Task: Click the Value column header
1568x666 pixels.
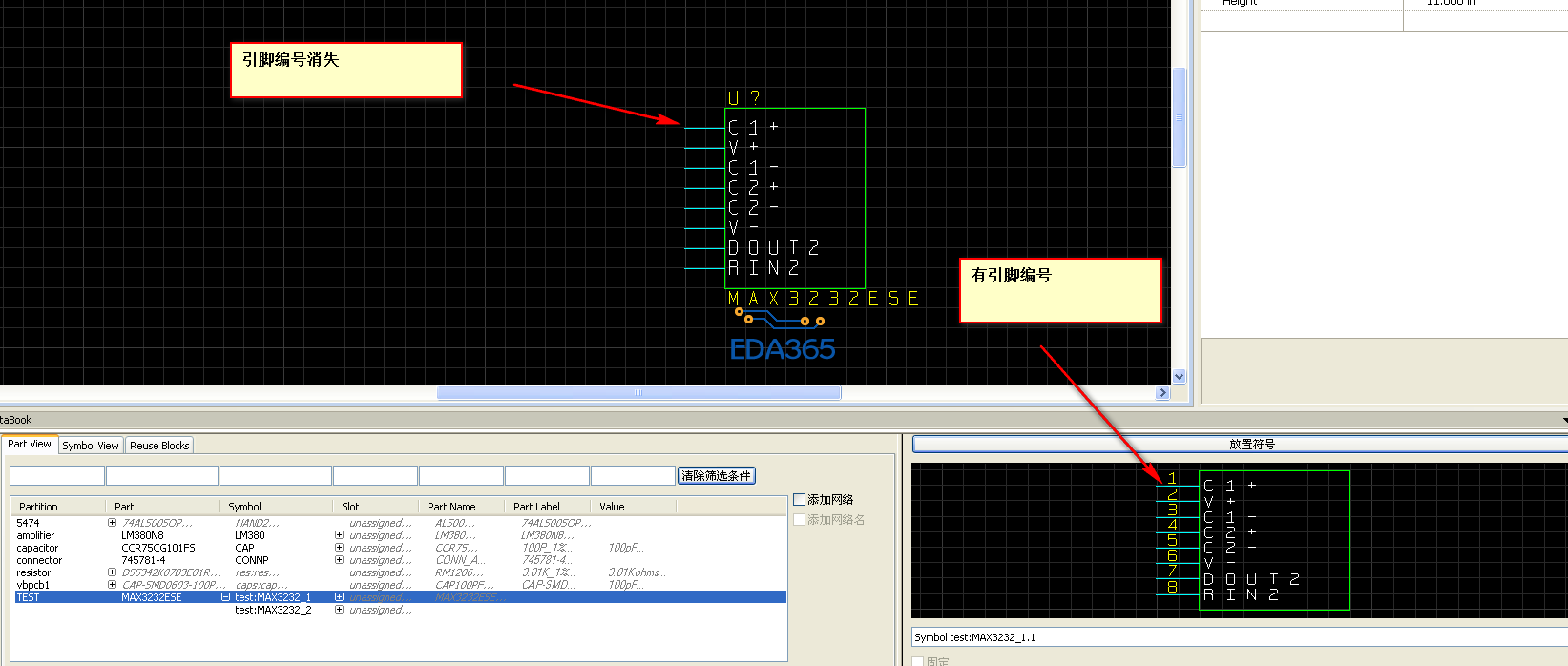Action: tap(634, 507)
